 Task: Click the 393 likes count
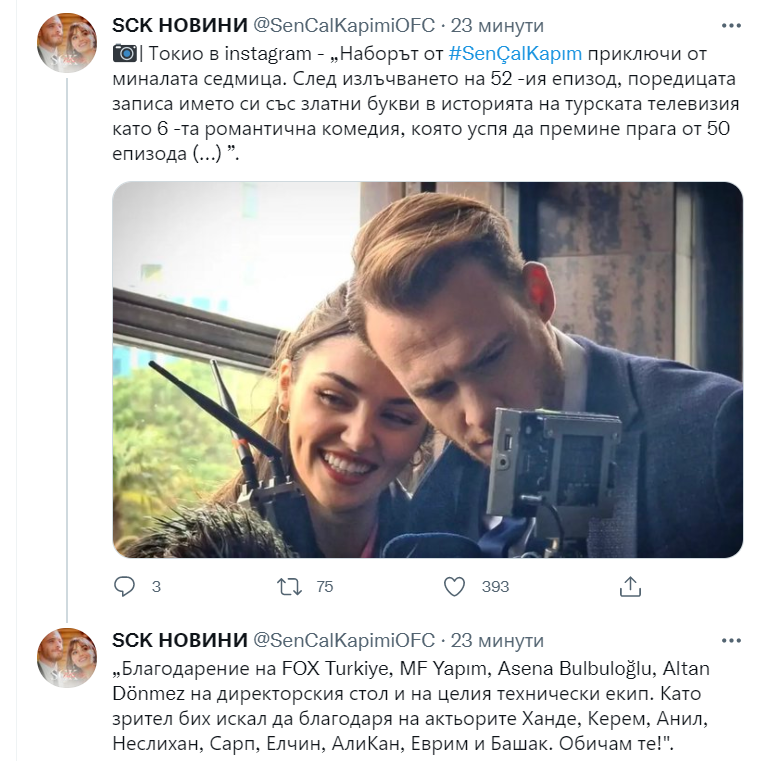[495, 587]
